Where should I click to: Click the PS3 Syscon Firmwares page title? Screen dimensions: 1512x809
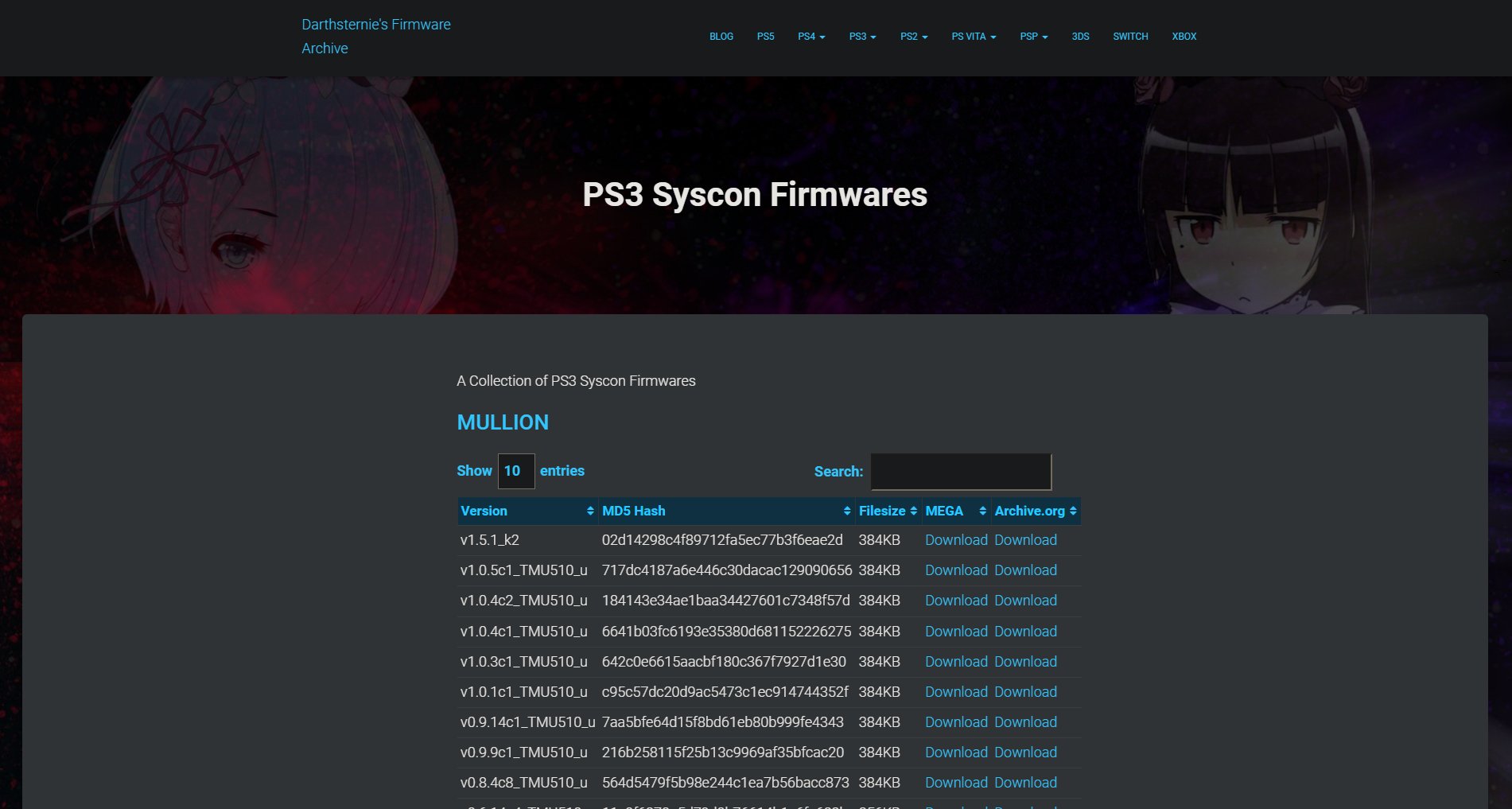(755, 195)
